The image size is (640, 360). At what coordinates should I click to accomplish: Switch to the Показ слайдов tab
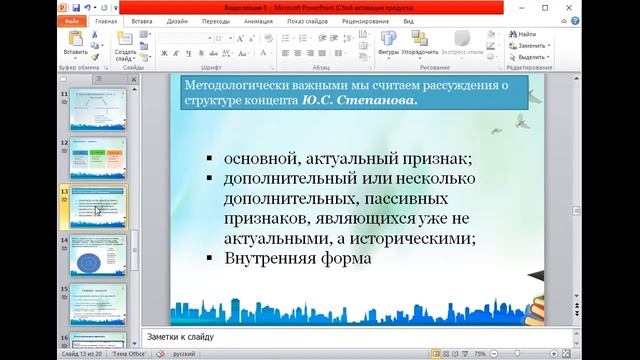click(307, 21)
